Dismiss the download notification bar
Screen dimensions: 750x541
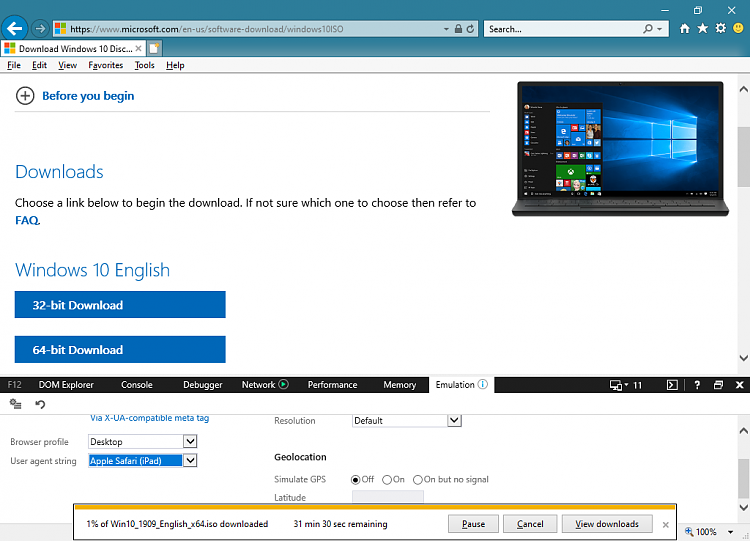(665, 525)
